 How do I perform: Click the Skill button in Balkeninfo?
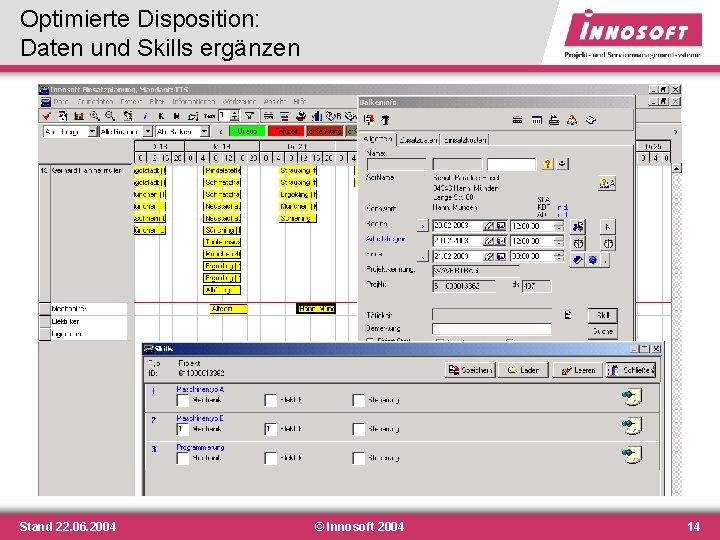[x=602, y=315]
